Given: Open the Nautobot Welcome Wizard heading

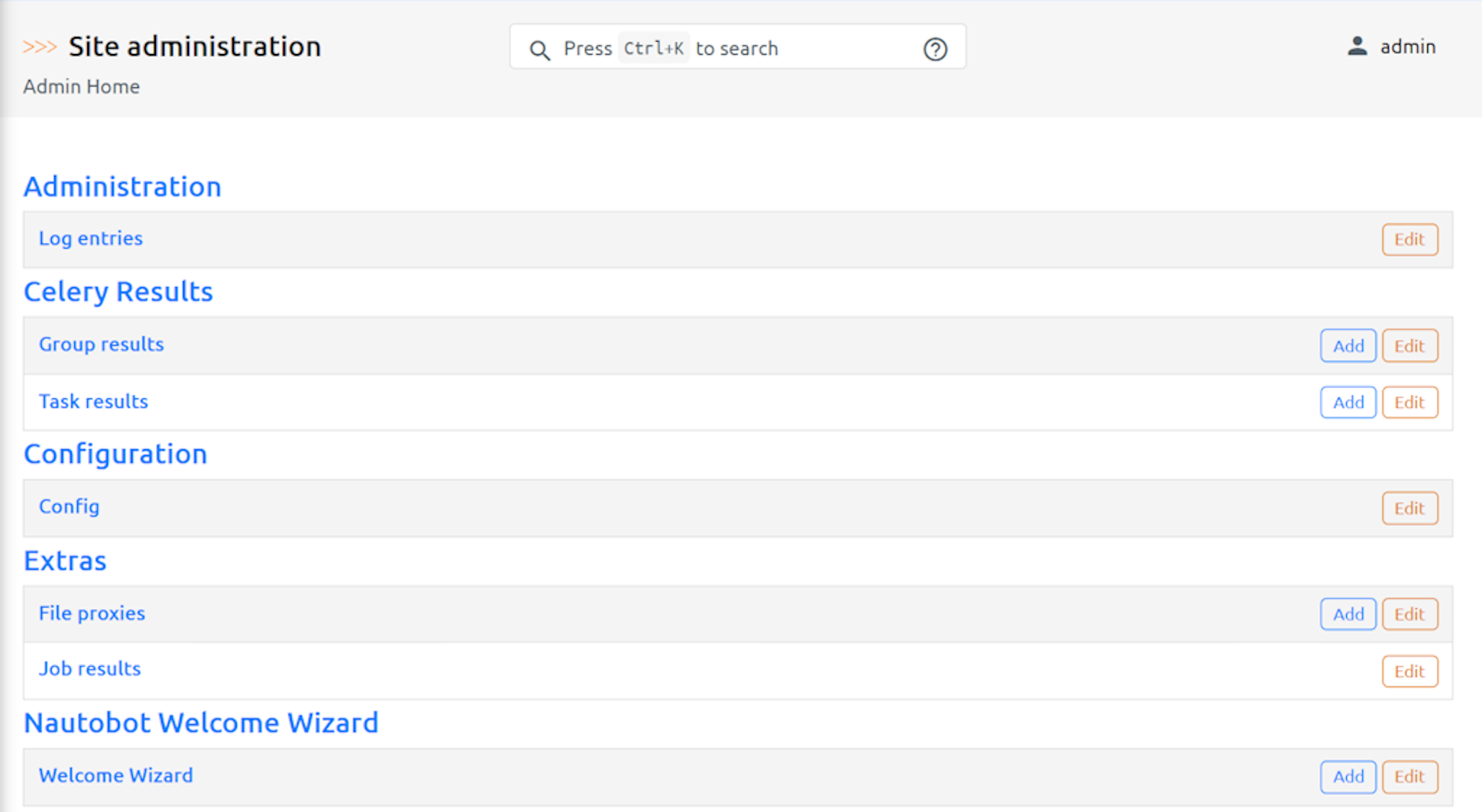Looking at the screenshot, I should click(201, 723).
